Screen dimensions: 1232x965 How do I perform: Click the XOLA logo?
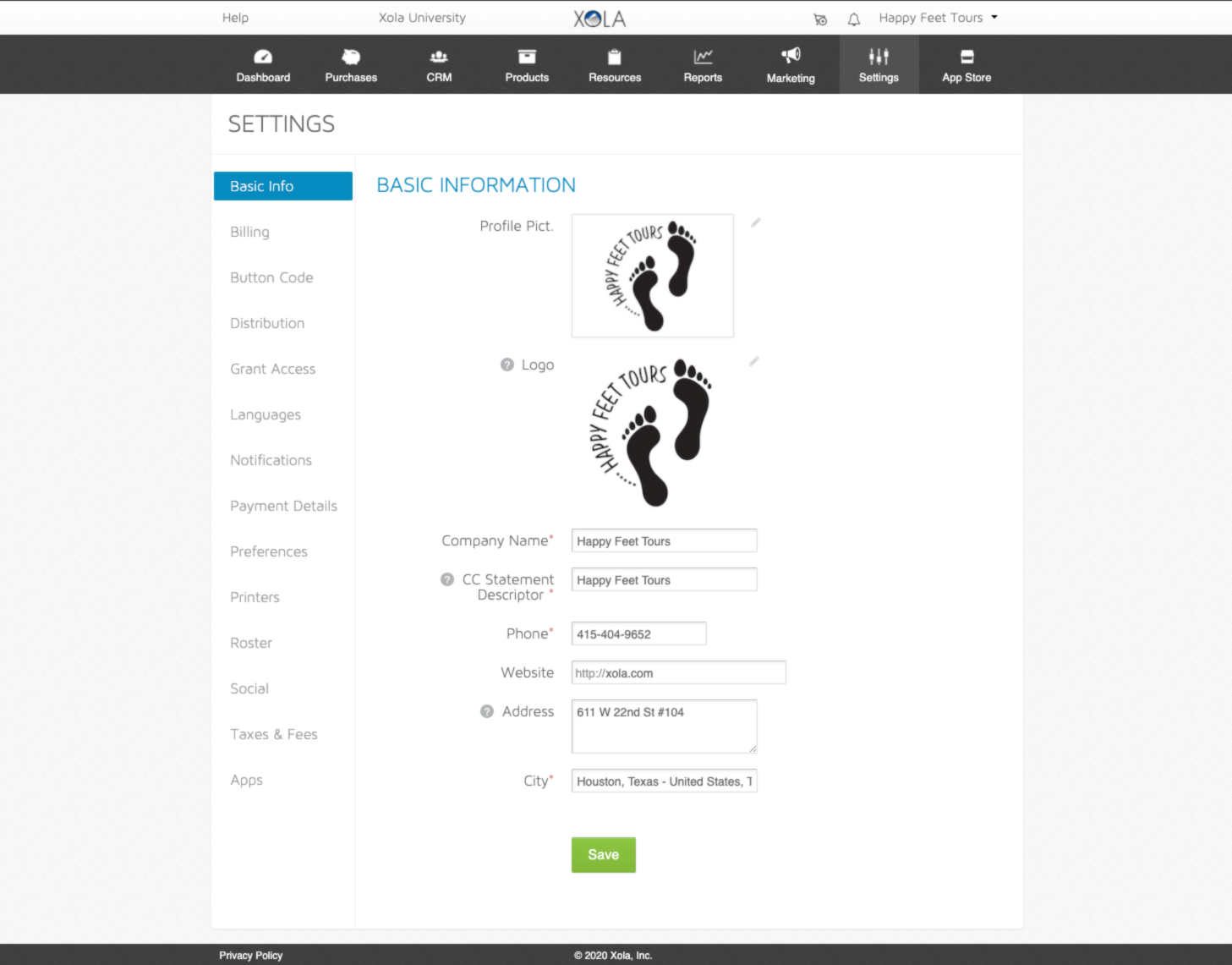point(600,19)
